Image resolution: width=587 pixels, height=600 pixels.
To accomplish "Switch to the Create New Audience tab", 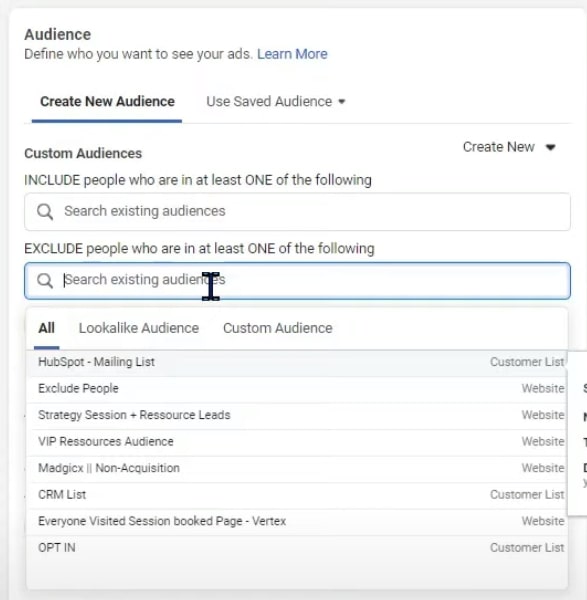I will coord(107,101).
